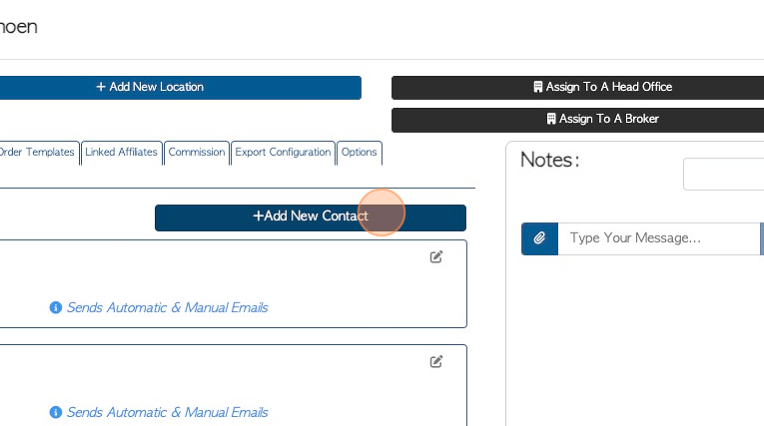Screen dimensions: 764x426
Task: Focus the Type Your Message field
Action: point(659,238)
